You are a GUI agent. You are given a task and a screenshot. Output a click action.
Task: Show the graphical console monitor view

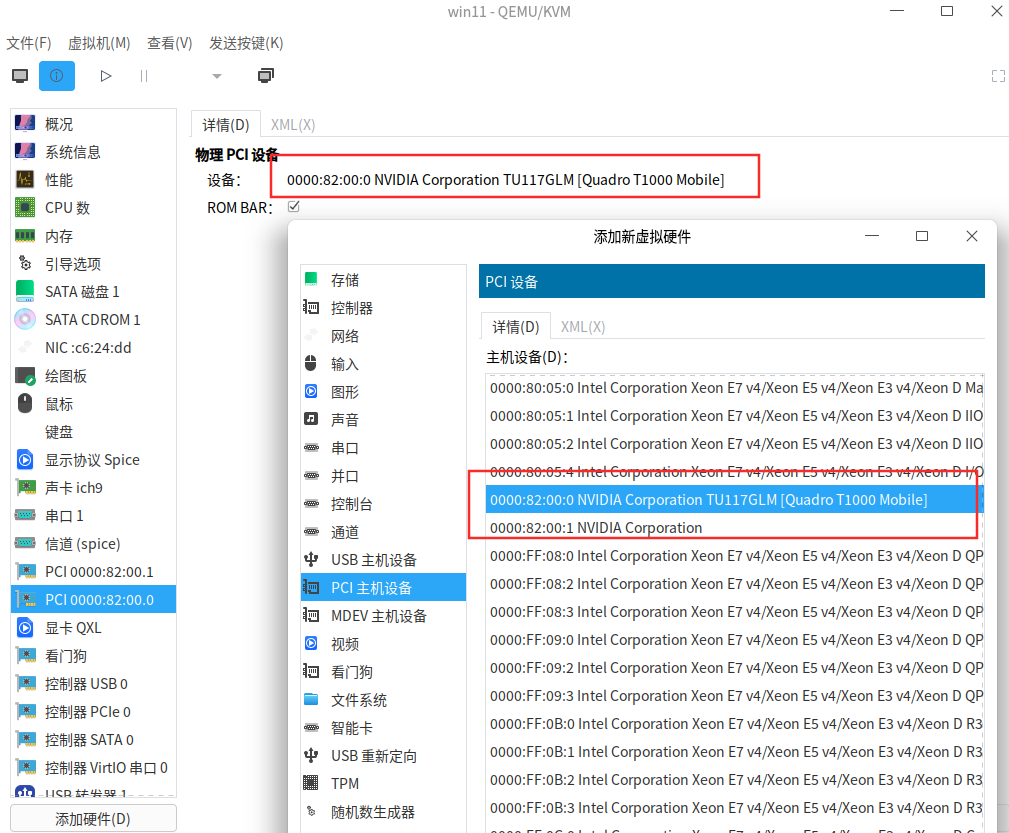pos(20,76)
